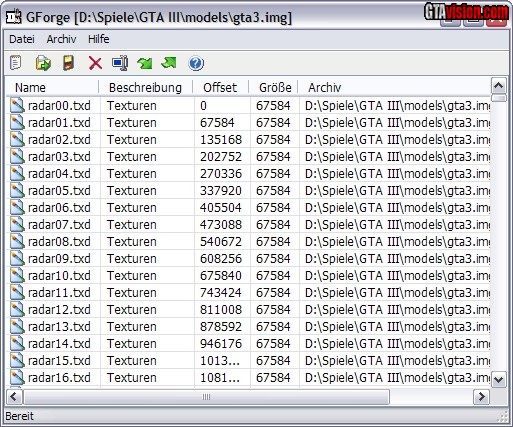513x427 pixels.
Task: Delete selected entry with red X icon
Action: pyautogui.click(x=95, y=63)
